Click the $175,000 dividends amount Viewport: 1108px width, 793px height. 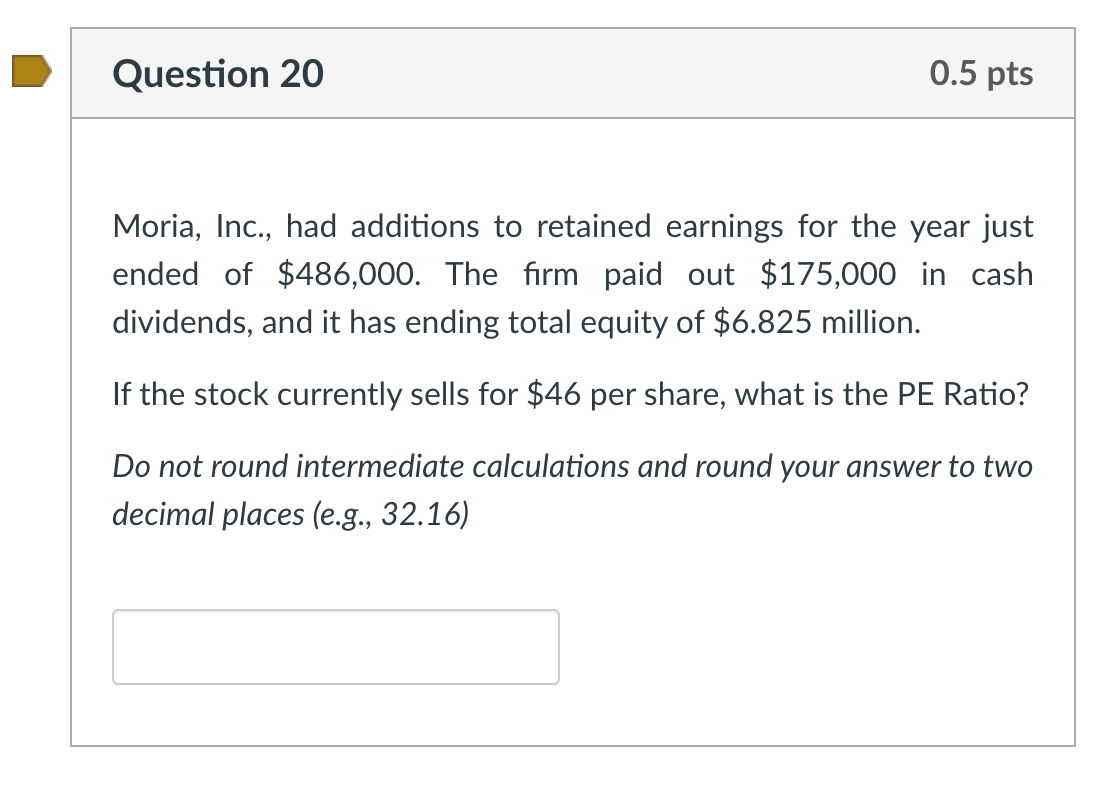click(x=827, y=274)
